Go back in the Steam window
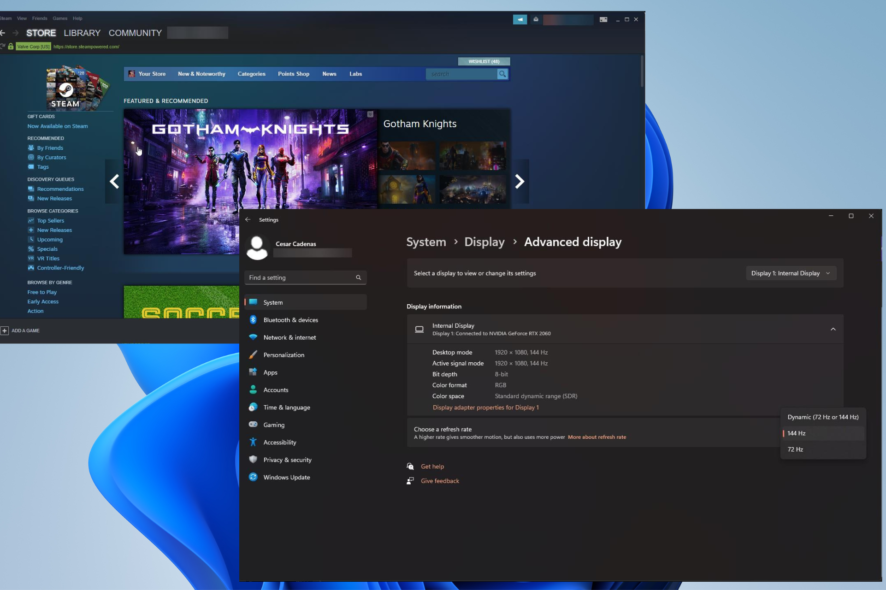Viewport: 886px width, 590px height. point(3,33)
